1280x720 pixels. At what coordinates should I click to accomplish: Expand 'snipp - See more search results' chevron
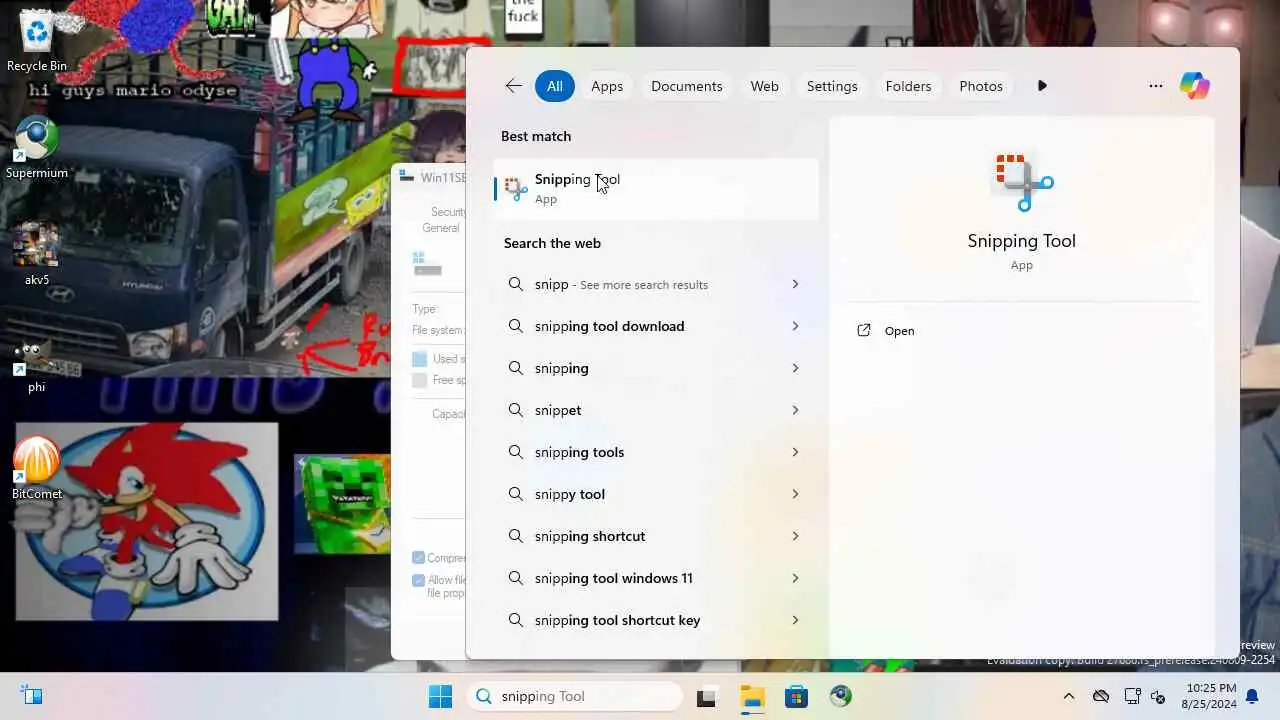click(795, 284)
